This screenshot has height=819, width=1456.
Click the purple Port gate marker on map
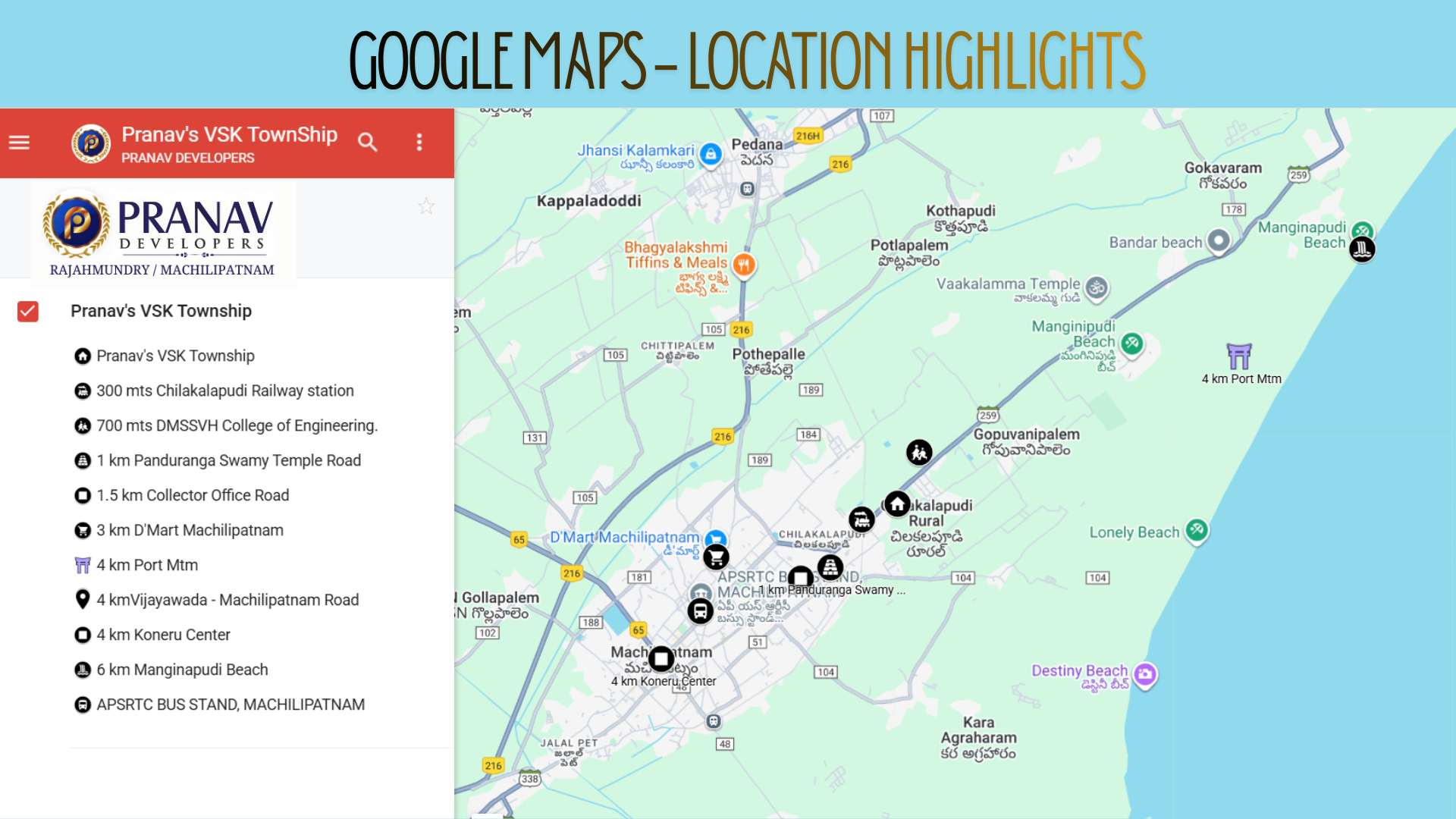coord(1239,356)
